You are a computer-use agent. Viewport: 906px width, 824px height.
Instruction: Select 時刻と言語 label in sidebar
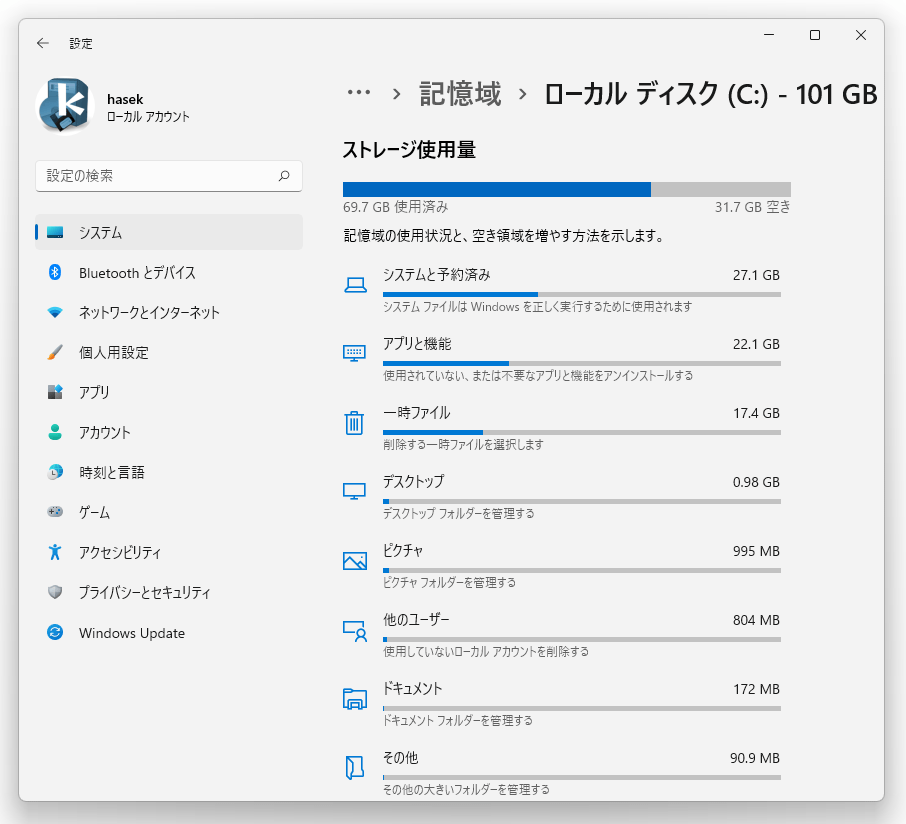(112, 472)
